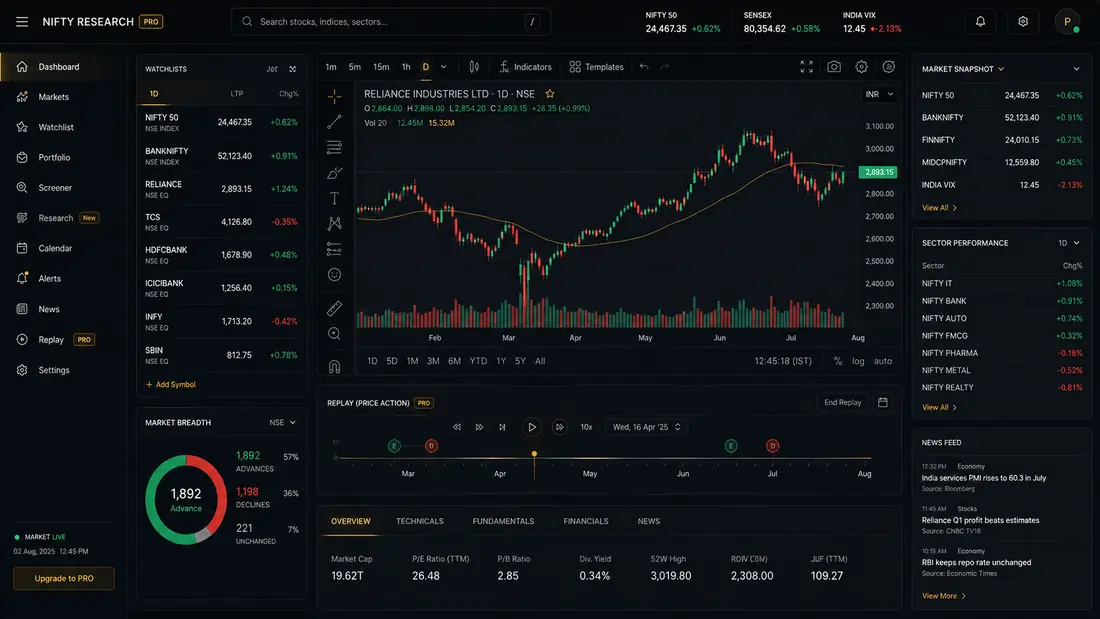Open the user profile avatar
This screenshot has width=1100, height=619.
(x=1067, y=22)
